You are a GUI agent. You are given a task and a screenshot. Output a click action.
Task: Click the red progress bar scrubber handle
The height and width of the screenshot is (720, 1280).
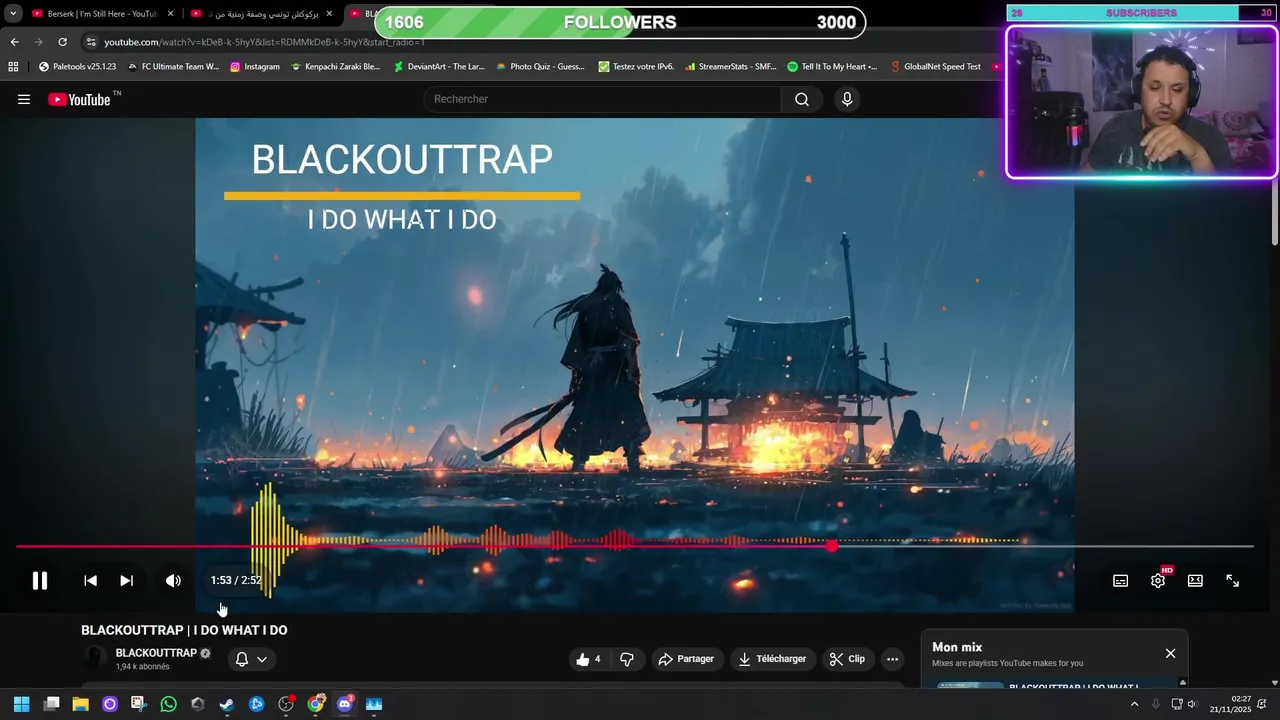point(832,546)
